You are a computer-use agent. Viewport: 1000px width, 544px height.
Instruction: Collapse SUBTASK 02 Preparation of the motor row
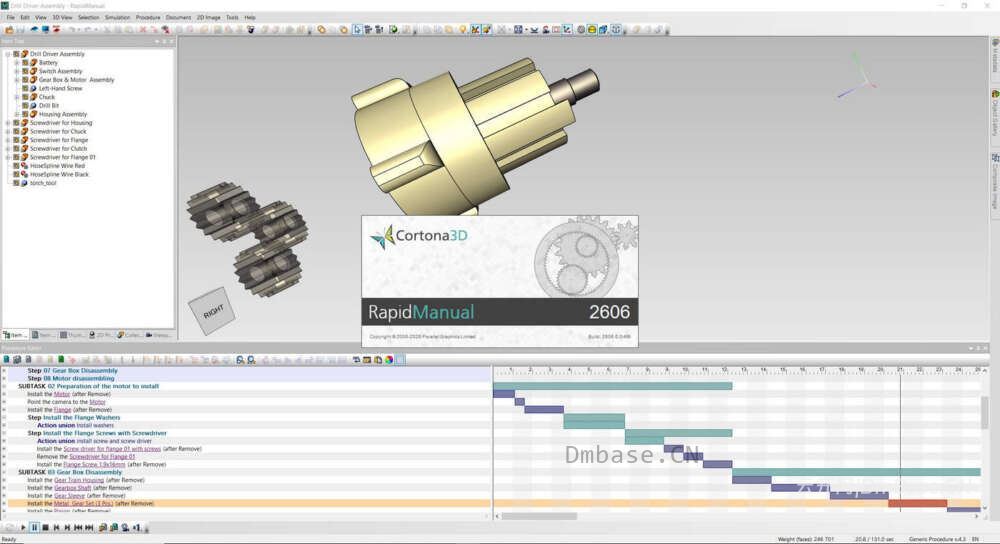4,386
